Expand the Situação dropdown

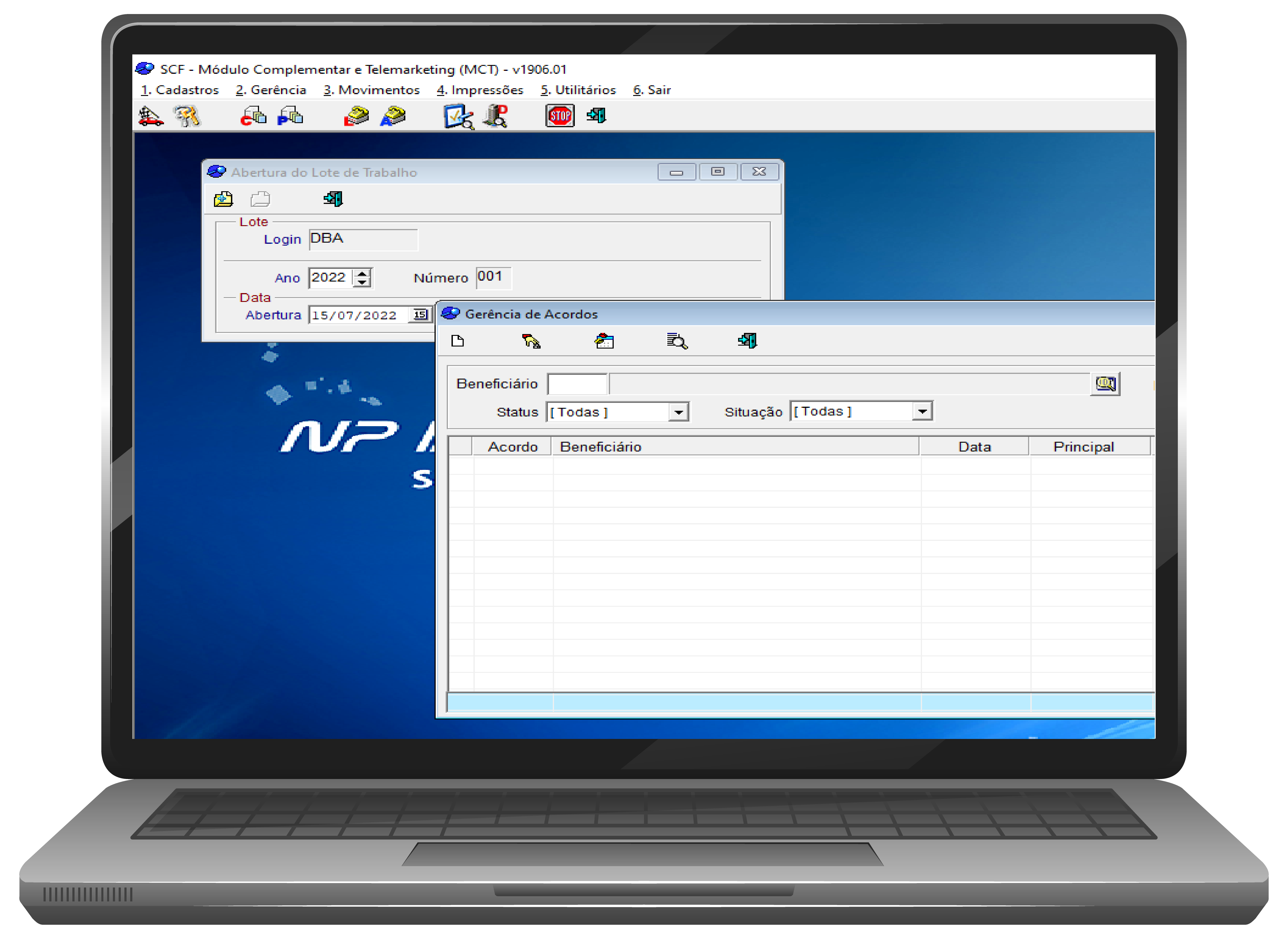point(922,411)
